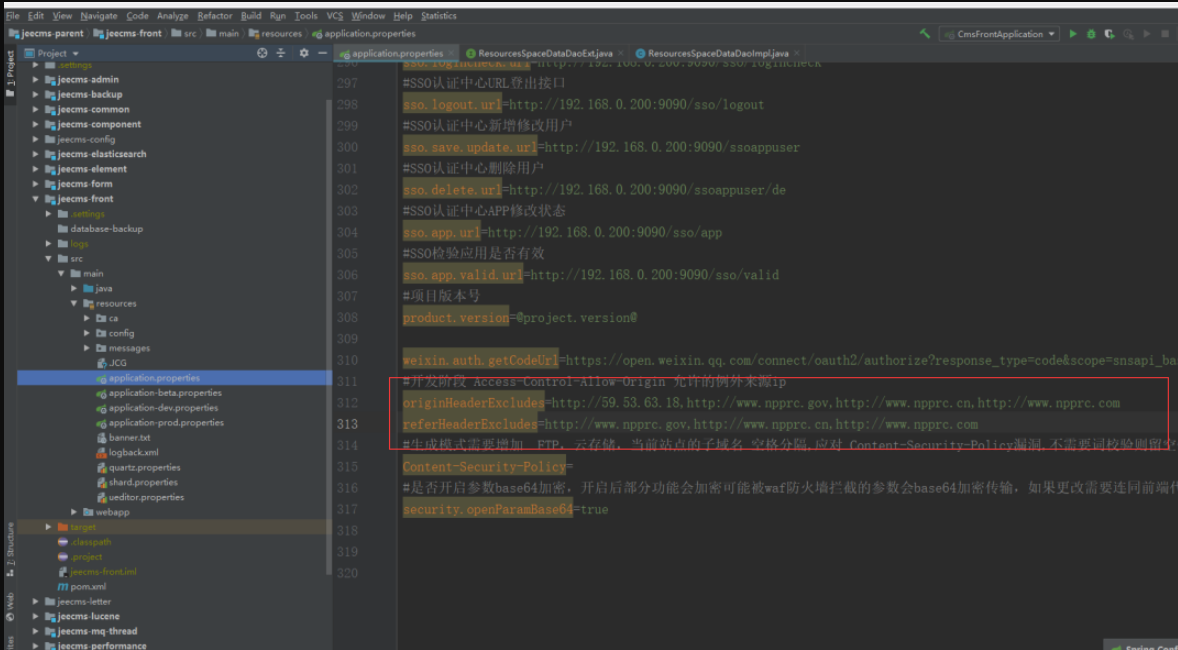Toggle the Web tool window strip

coord(10,603)
